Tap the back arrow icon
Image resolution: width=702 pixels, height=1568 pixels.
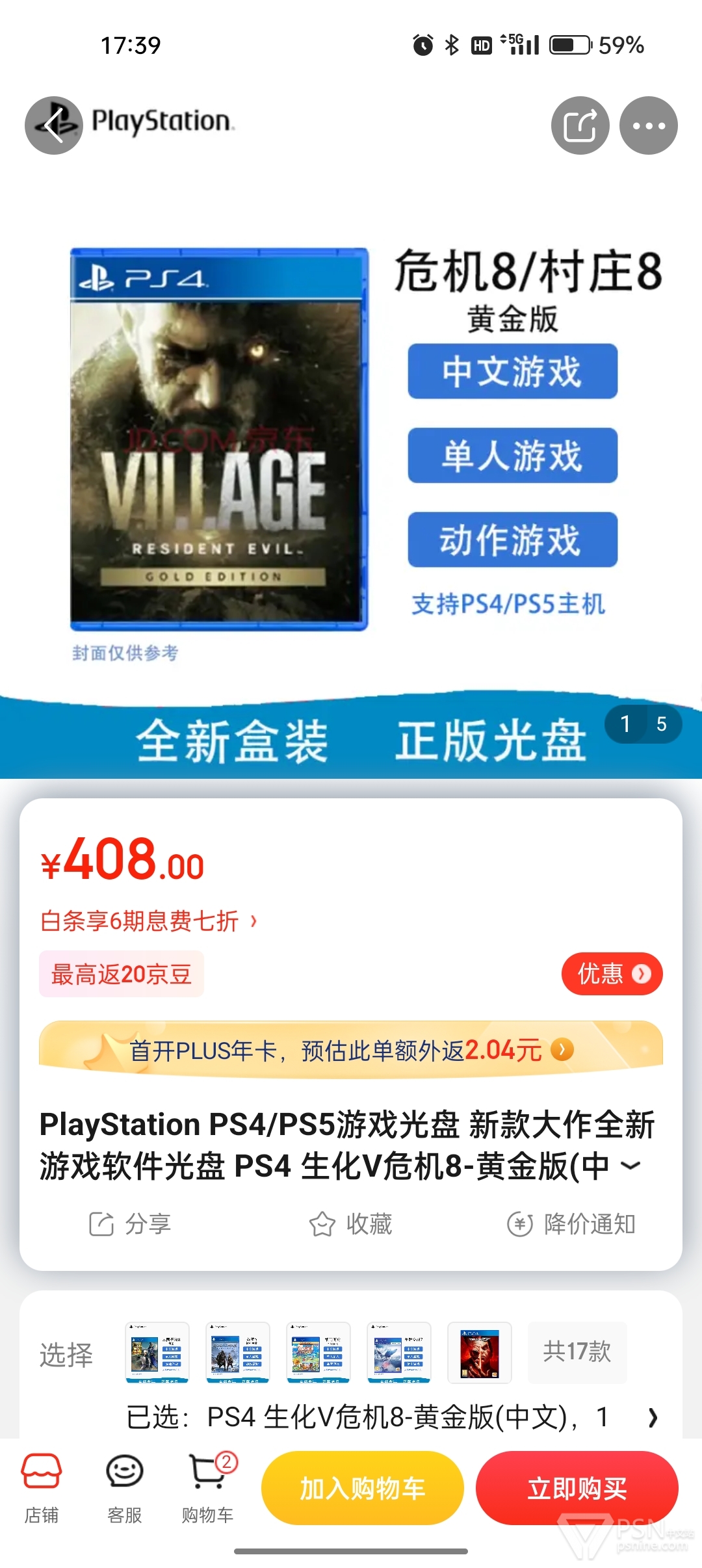pos(54,125)
